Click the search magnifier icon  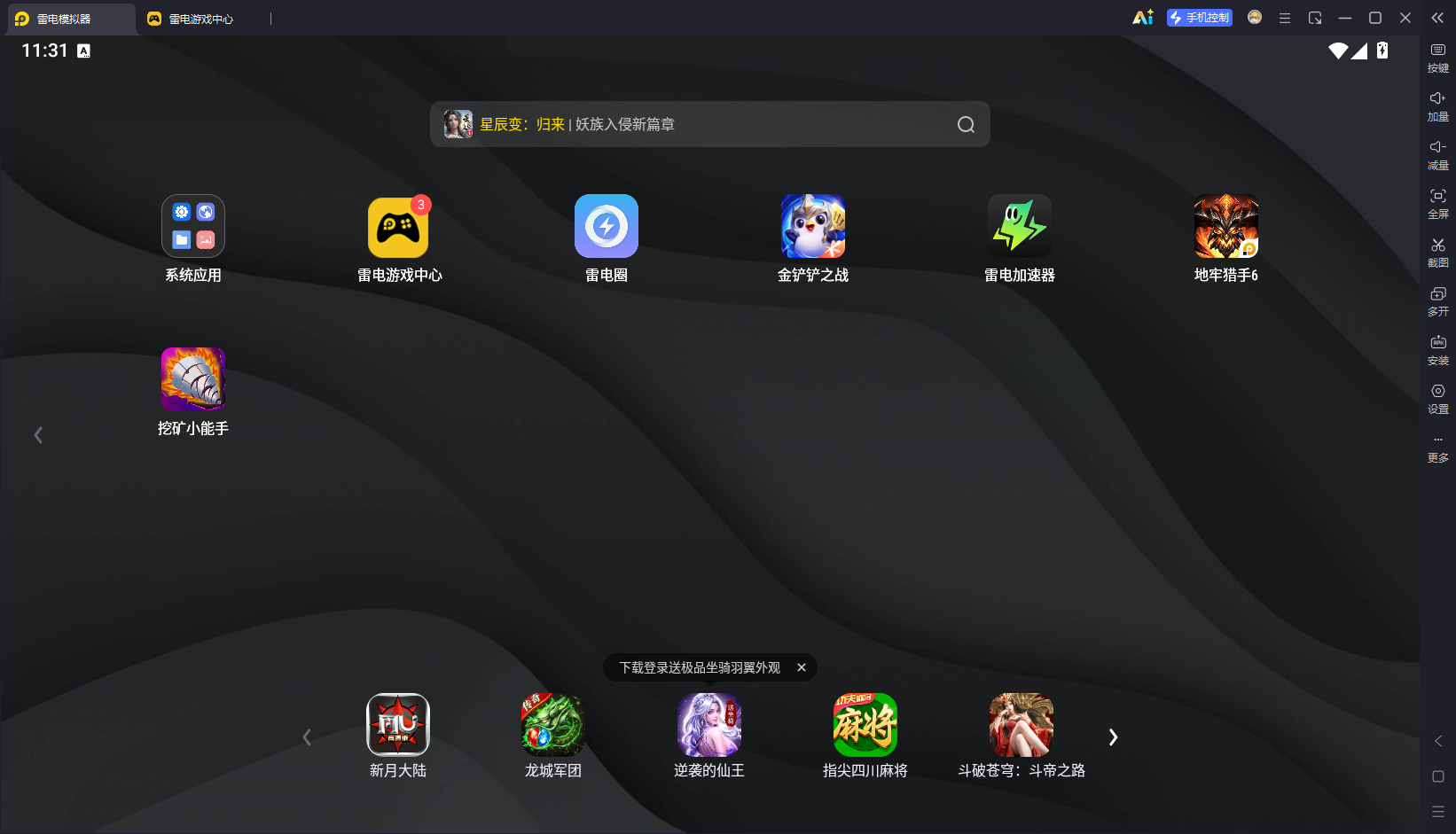(x=966, y=125)
